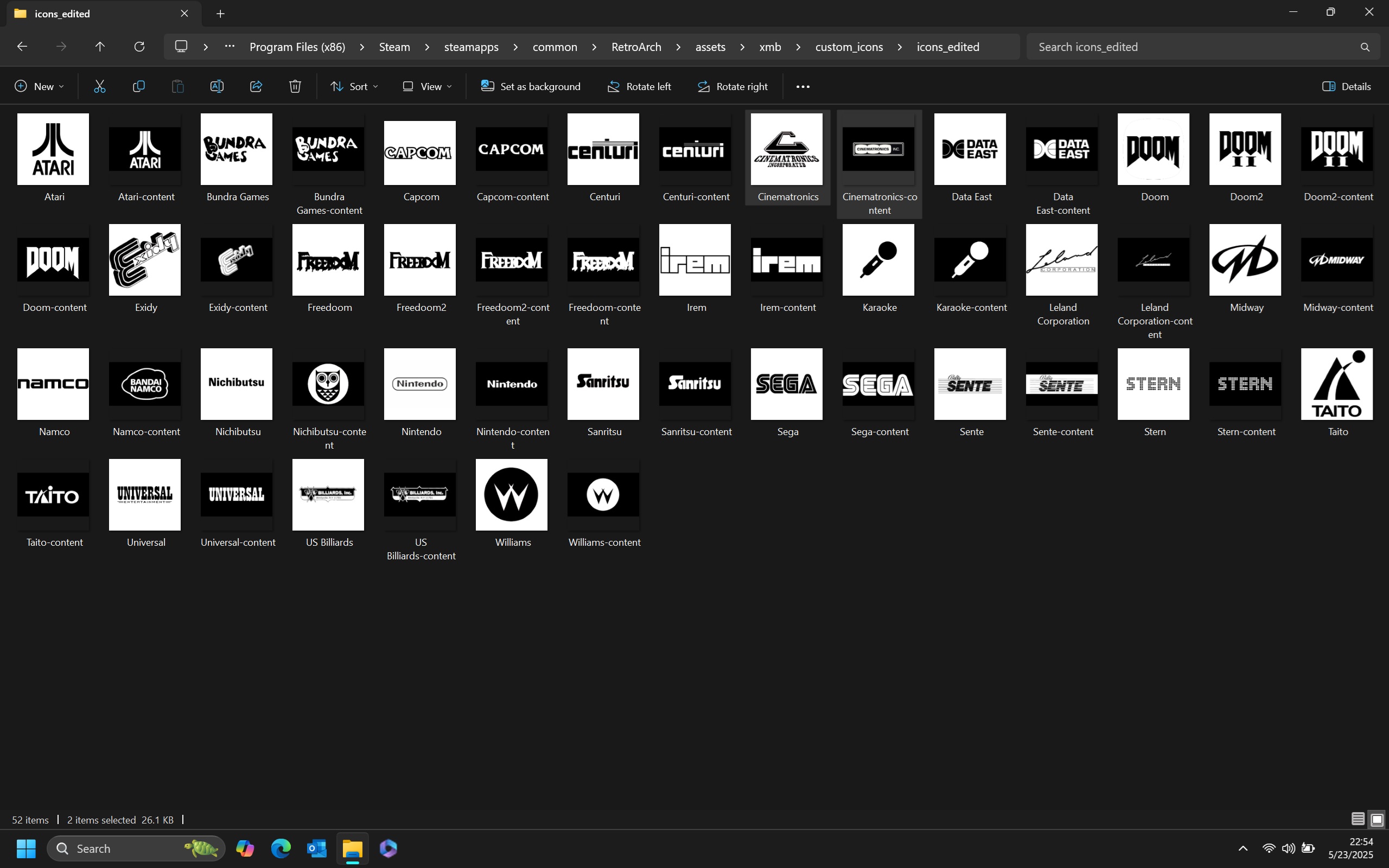Open the See more ellipsis menu
This screenshot has width=1389, height=868.
(x=802, y=87)
